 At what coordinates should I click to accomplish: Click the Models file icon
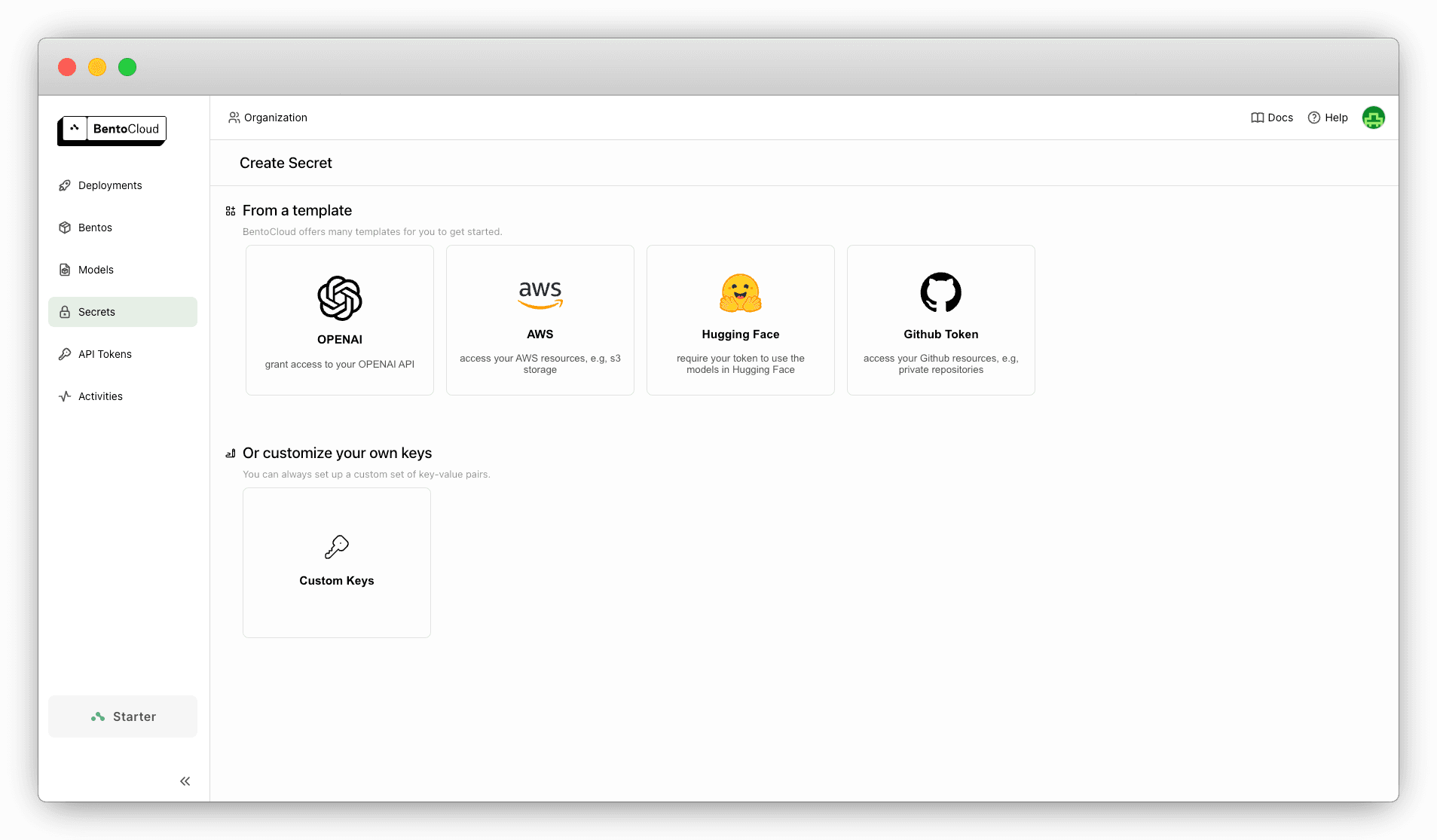(65, 270)
